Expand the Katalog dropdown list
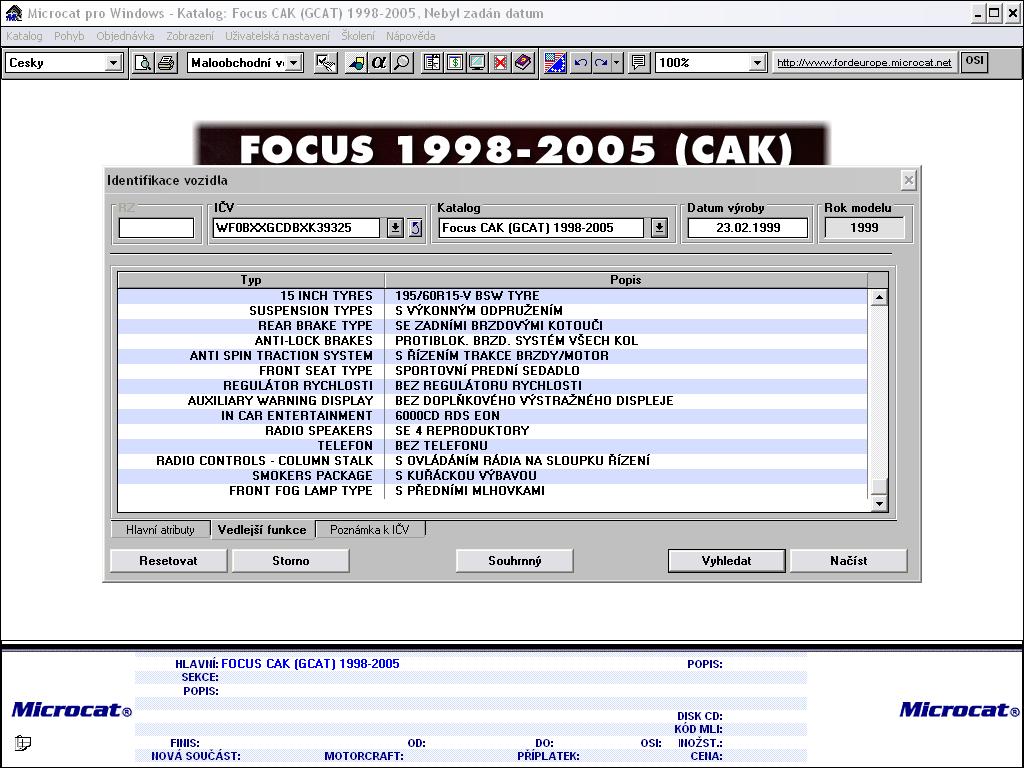Viewport: 1024px width, 768px height. (x=659, y=228)
